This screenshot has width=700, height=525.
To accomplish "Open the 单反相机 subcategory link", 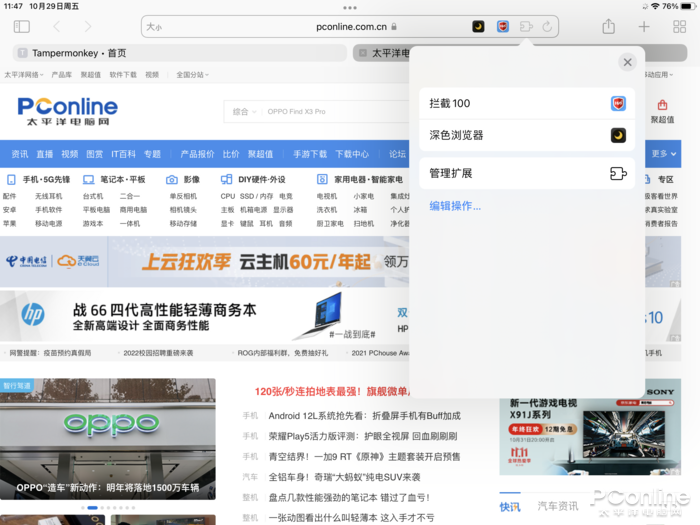I will pyautogui.click(x=183, y=196).
